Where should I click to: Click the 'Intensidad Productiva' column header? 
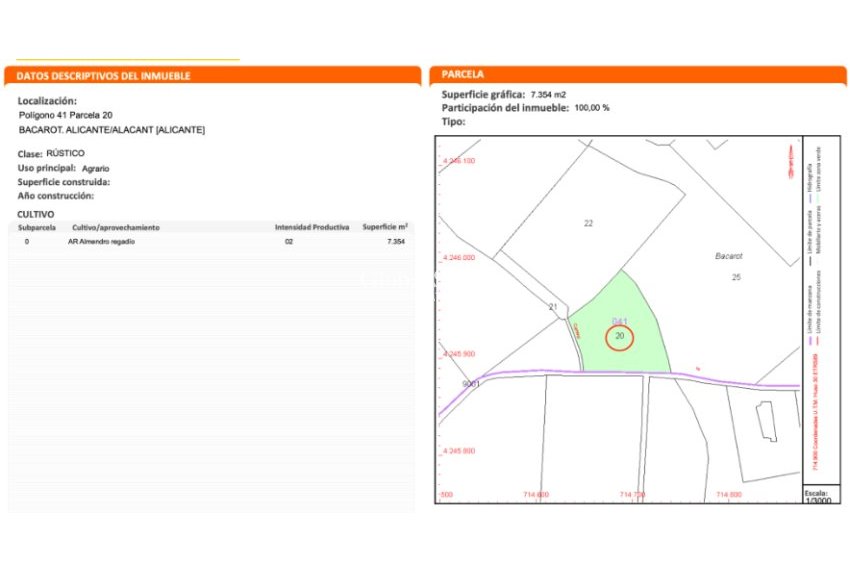312,228
